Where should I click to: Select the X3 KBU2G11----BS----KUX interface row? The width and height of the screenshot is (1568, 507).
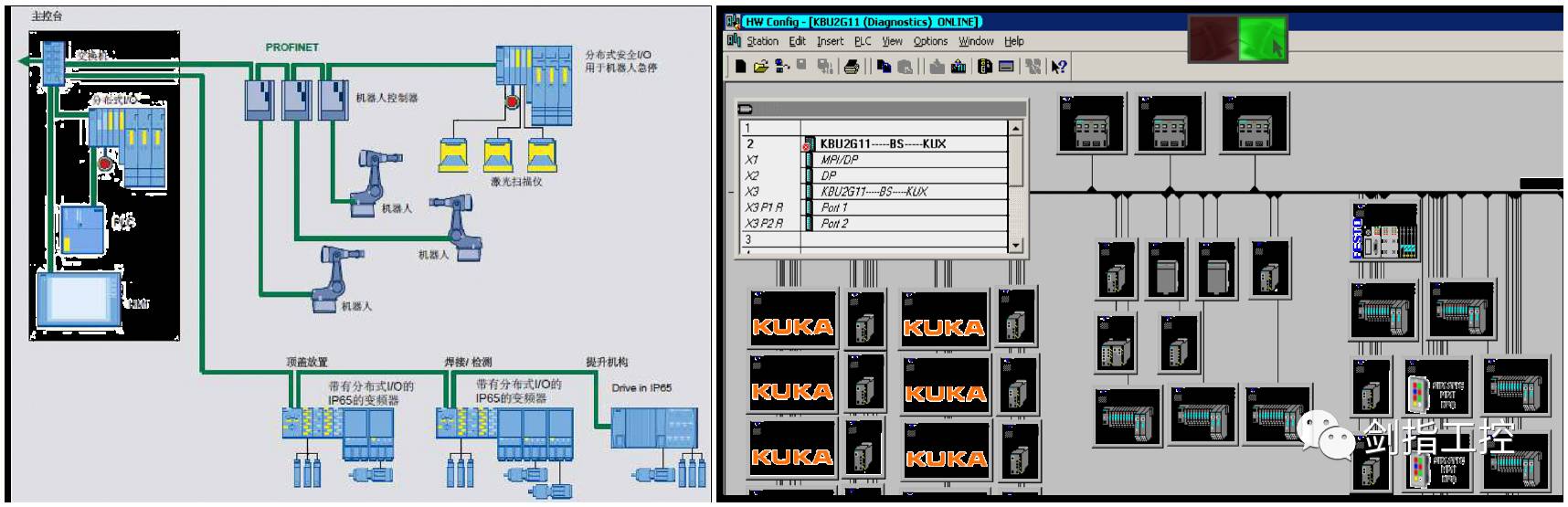tap(874, 192)
